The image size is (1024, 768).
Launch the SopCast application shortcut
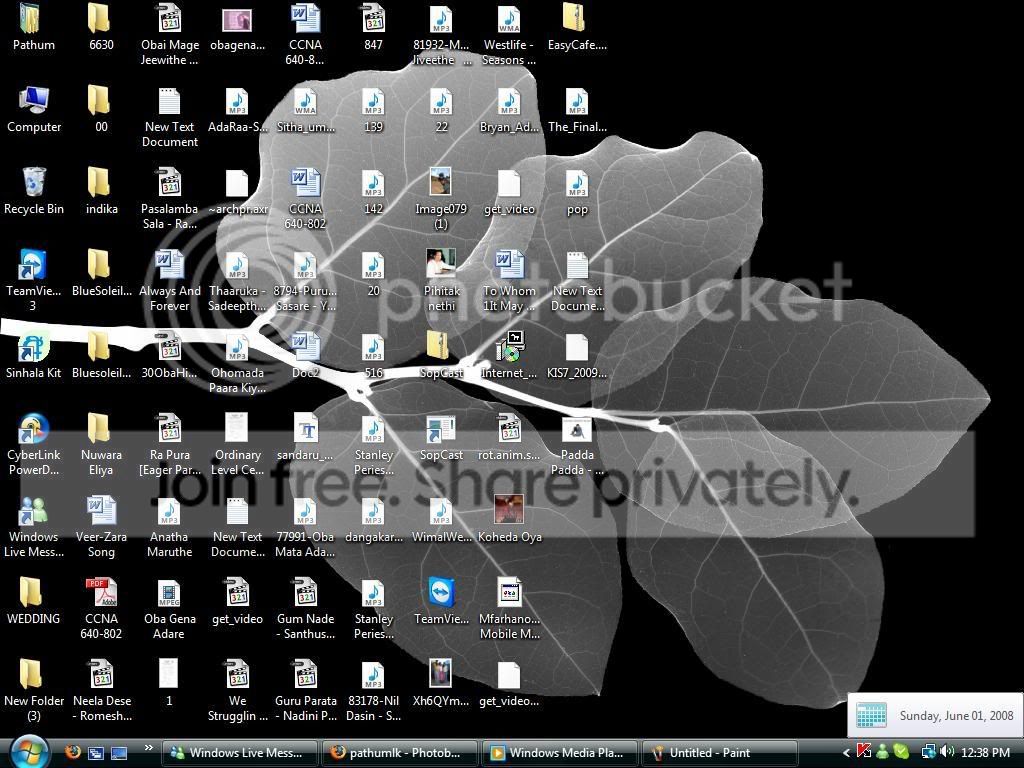441,429
